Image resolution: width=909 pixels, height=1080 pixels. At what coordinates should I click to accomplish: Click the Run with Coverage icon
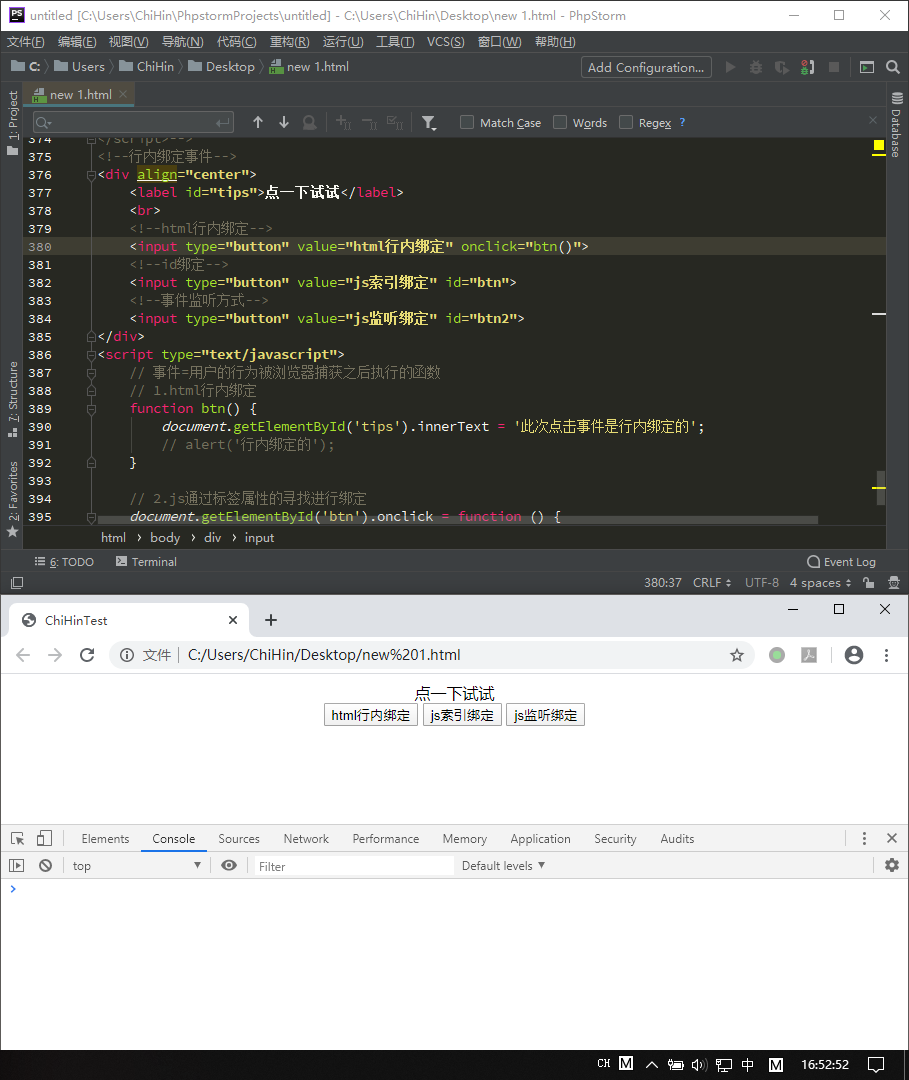pos(782,67)
